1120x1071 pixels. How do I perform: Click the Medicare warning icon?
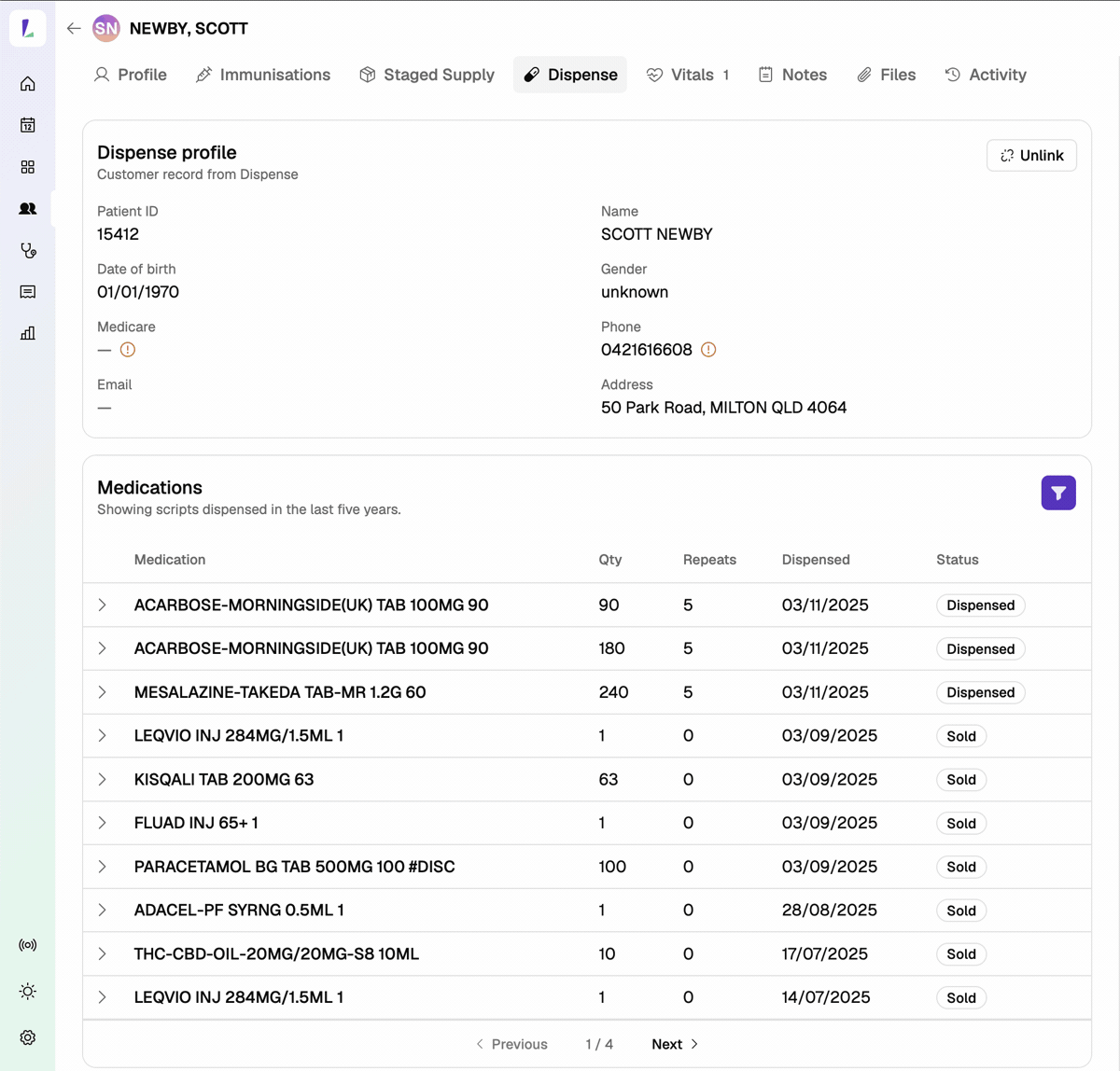pos(128,350)
